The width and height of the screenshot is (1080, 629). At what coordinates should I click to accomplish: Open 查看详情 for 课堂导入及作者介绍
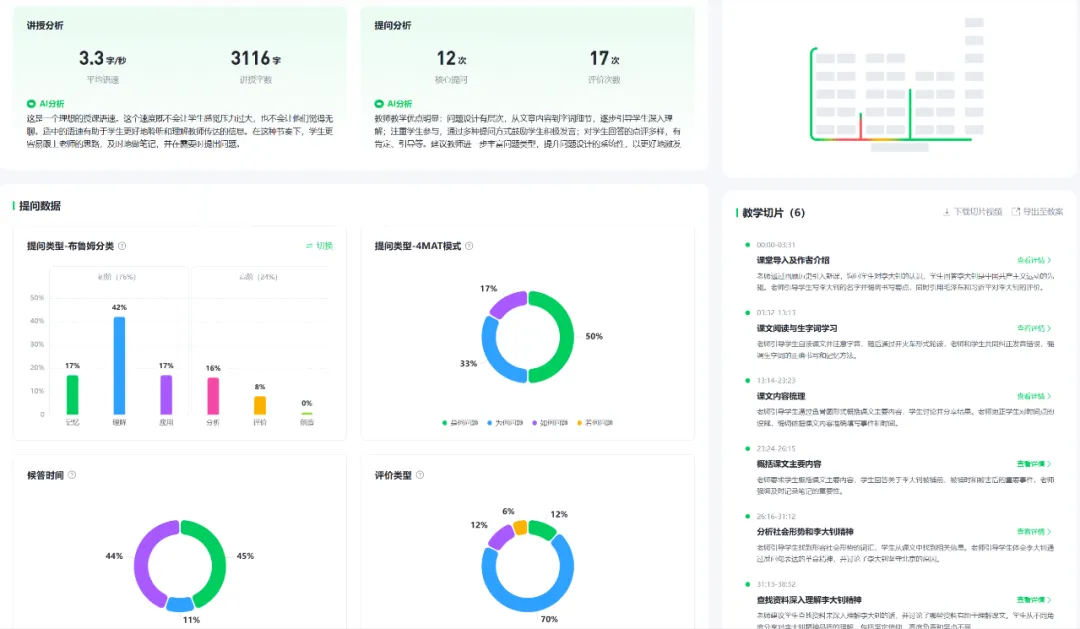pyautogui.click(x=1033, y=260)
